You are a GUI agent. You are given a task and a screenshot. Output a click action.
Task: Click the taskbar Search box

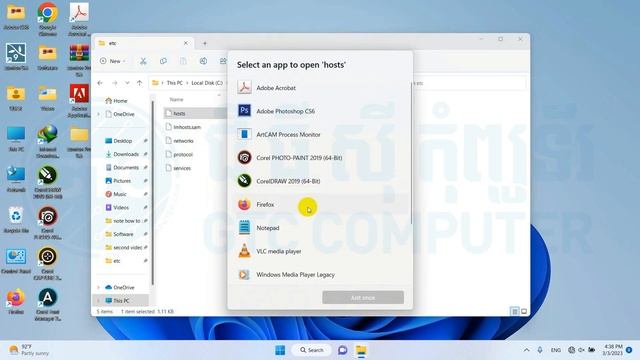311,350
